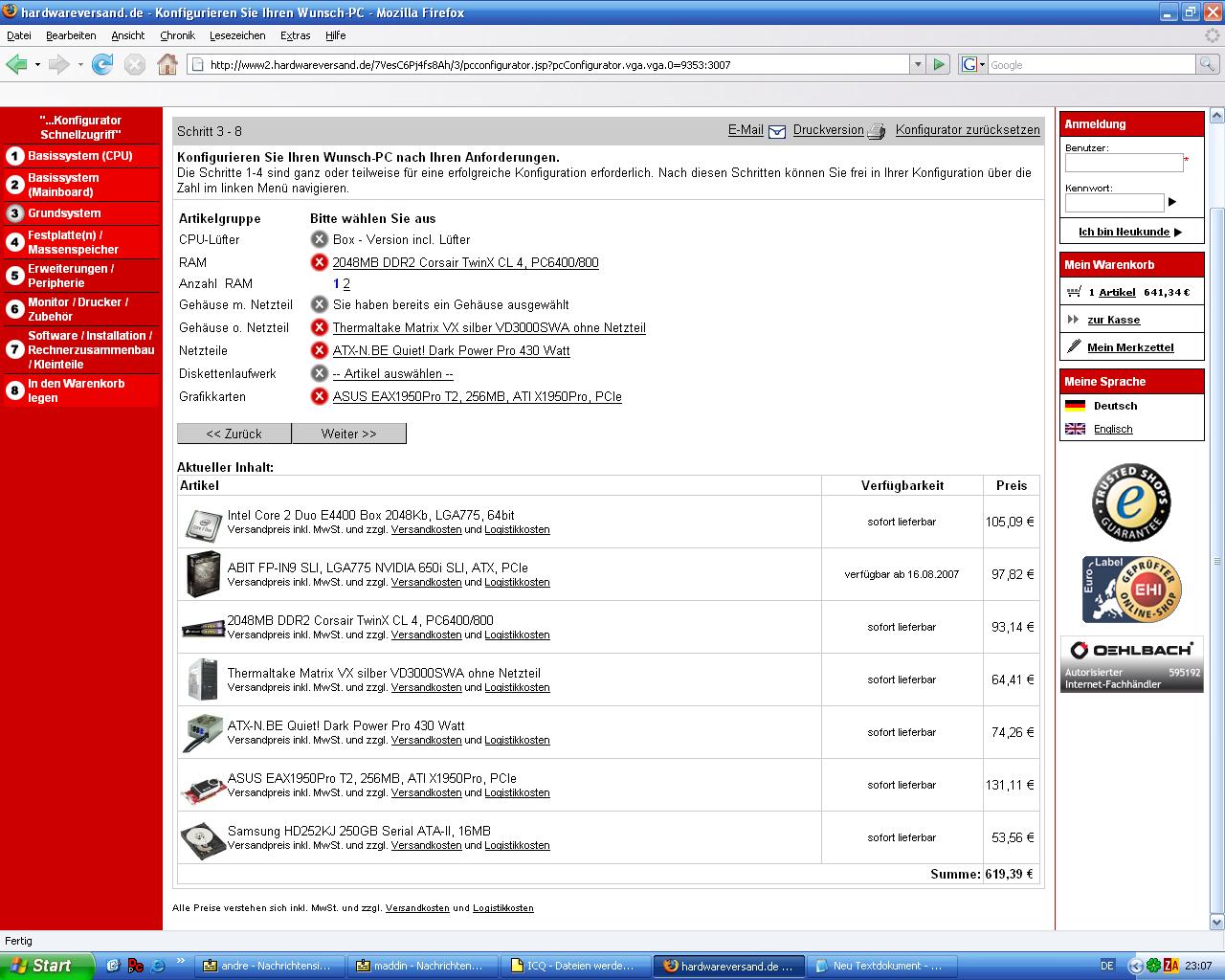Viewport: 1225px width, 980px height.
Task: Open the Trusted Shops guarantee badge
Action: (x=1131, y=502)
